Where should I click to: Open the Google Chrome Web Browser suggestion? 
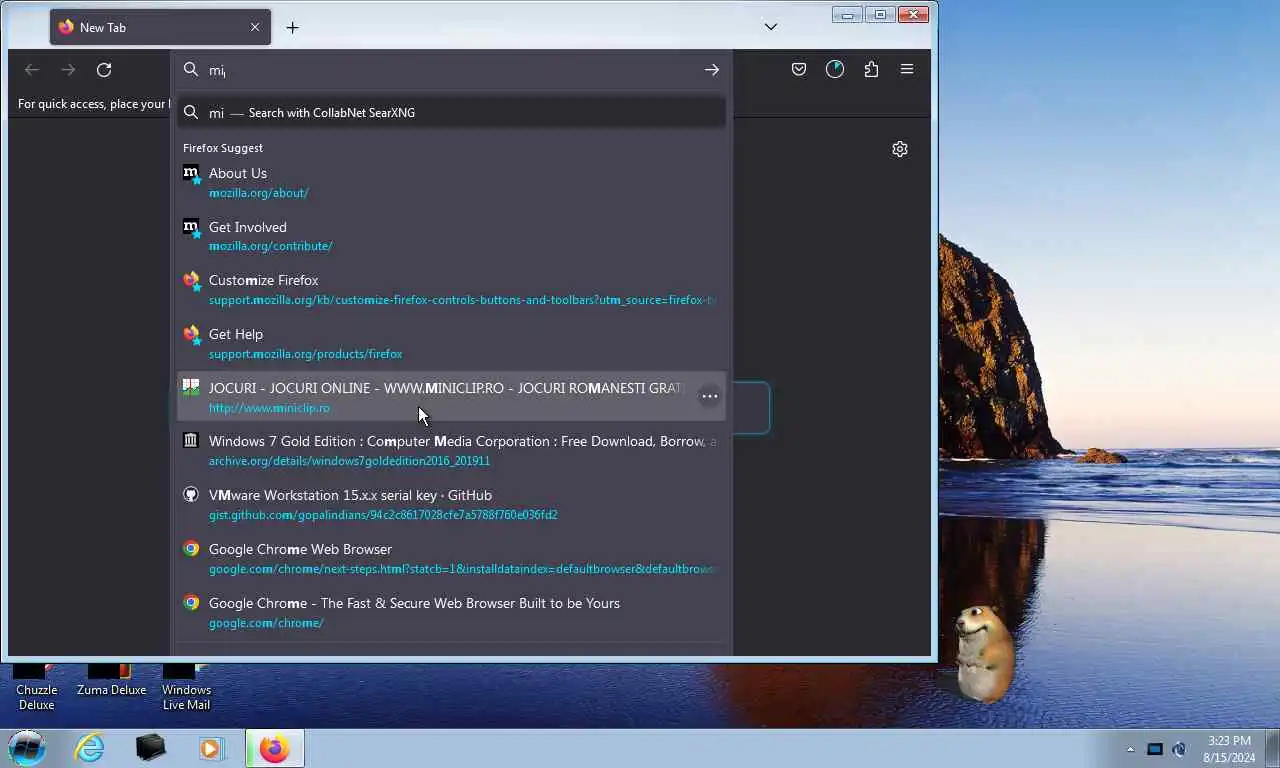coord(451,558)
